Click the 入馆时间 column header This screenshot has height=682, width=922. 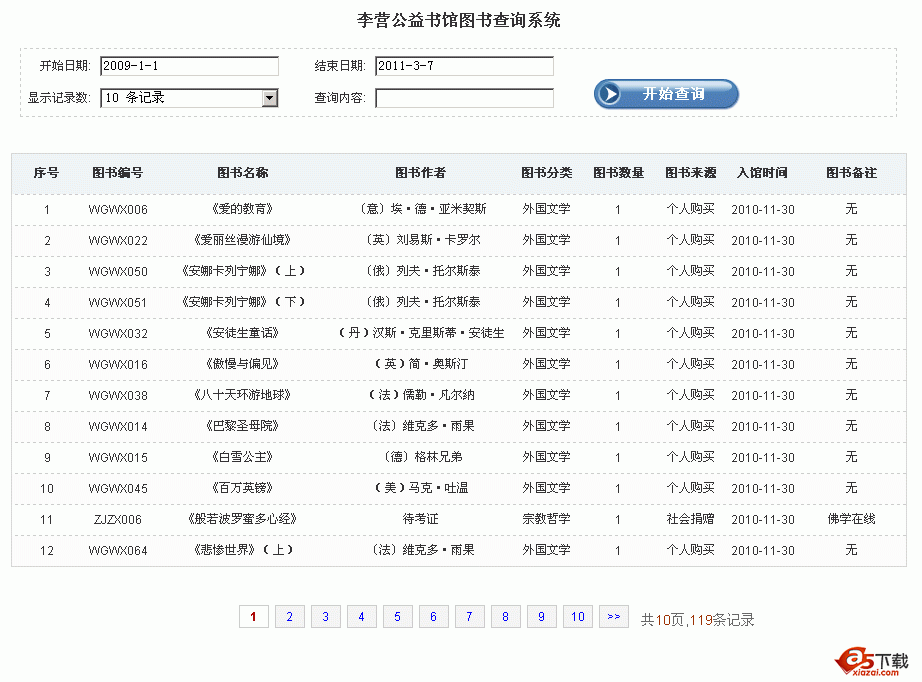[x=764, y=172]
